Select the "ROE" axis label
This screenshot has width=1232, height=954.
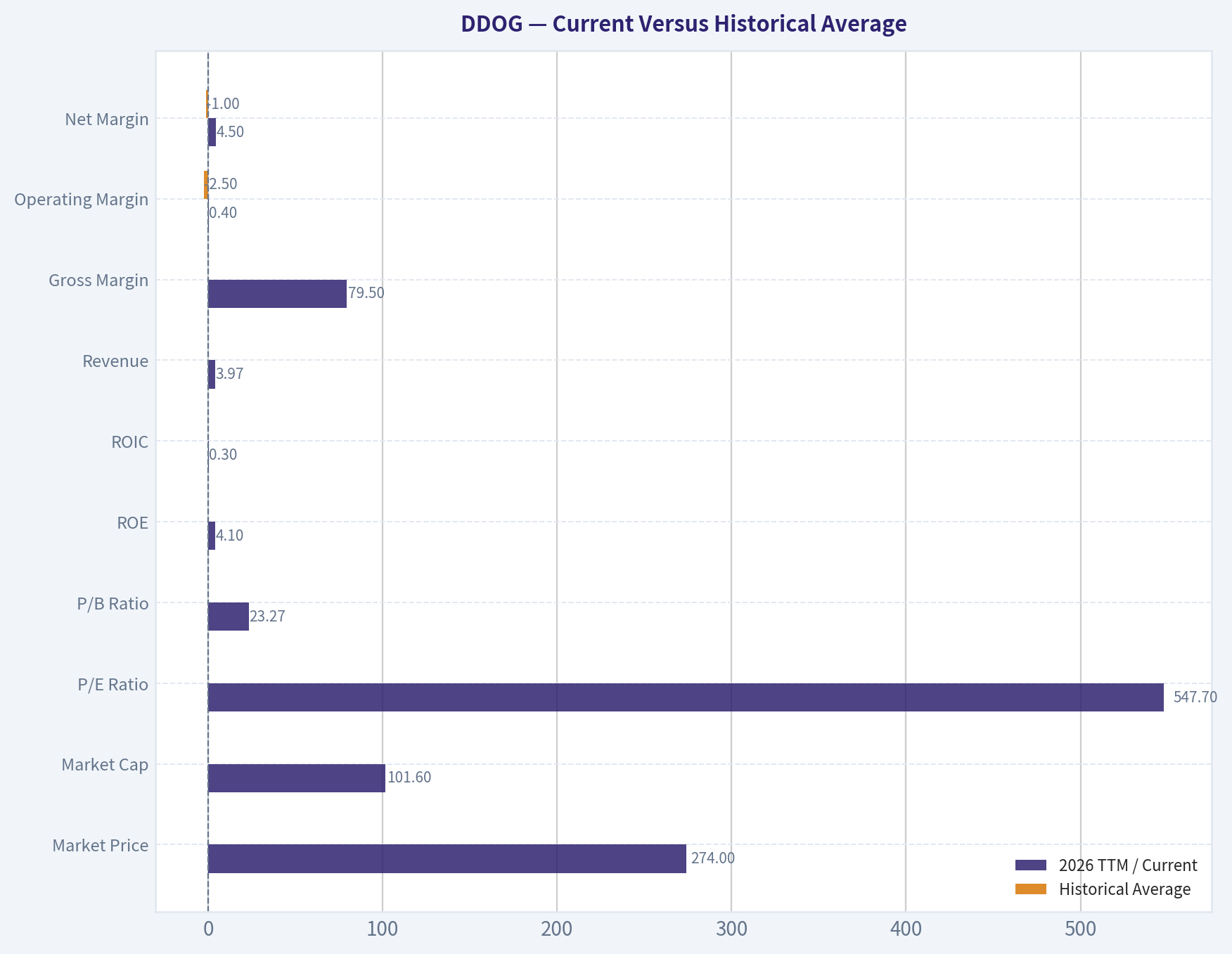point(133,523)
